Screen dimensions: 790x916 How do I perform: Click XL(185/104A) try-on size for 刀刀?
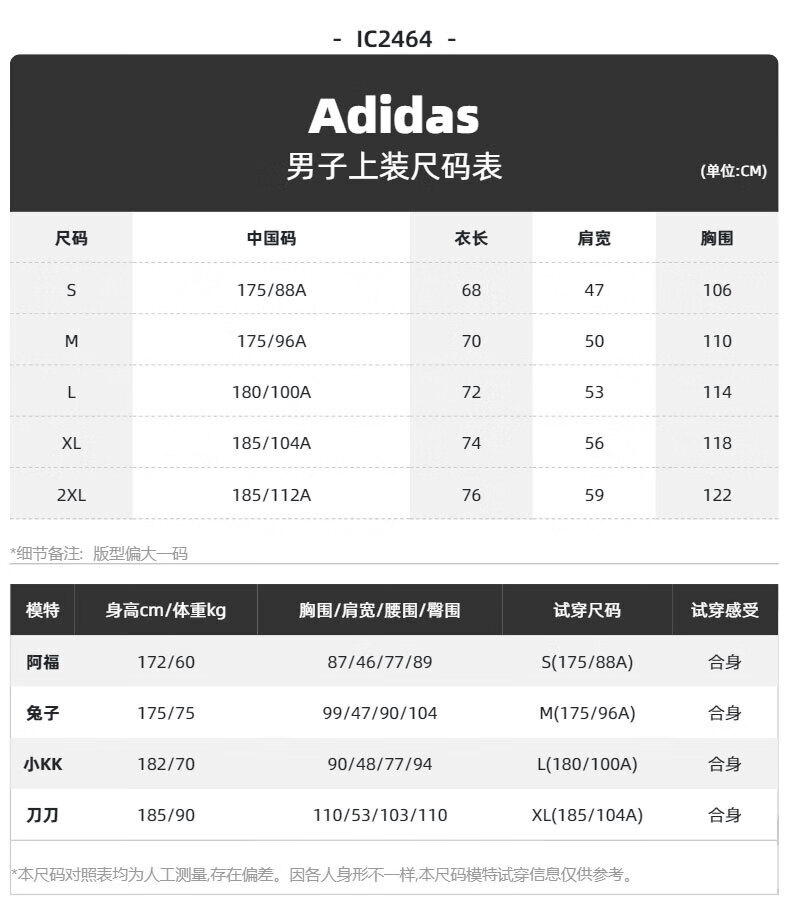tap(587, 815)
